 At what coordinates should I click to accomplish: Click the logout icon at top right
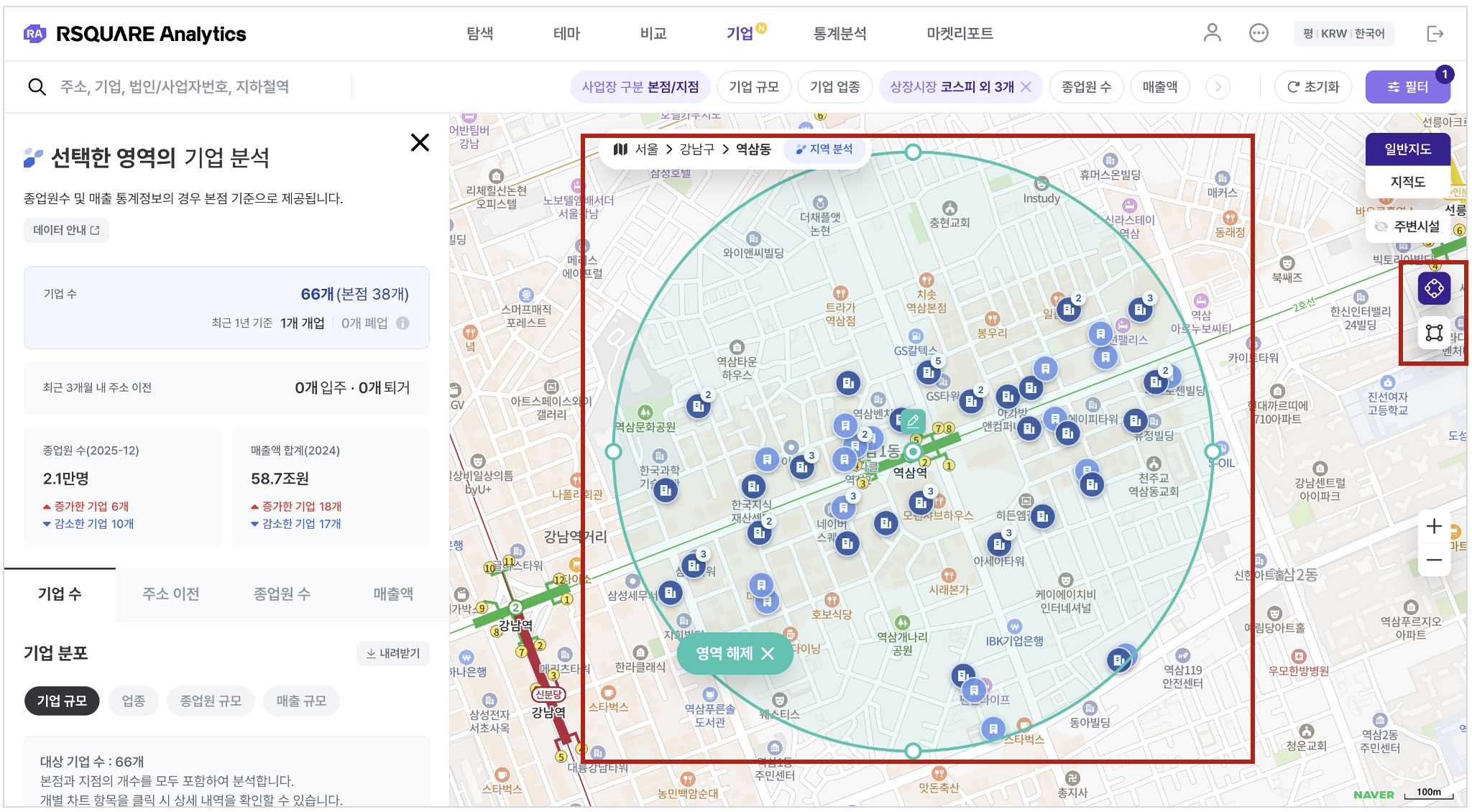pos(1435,34)
